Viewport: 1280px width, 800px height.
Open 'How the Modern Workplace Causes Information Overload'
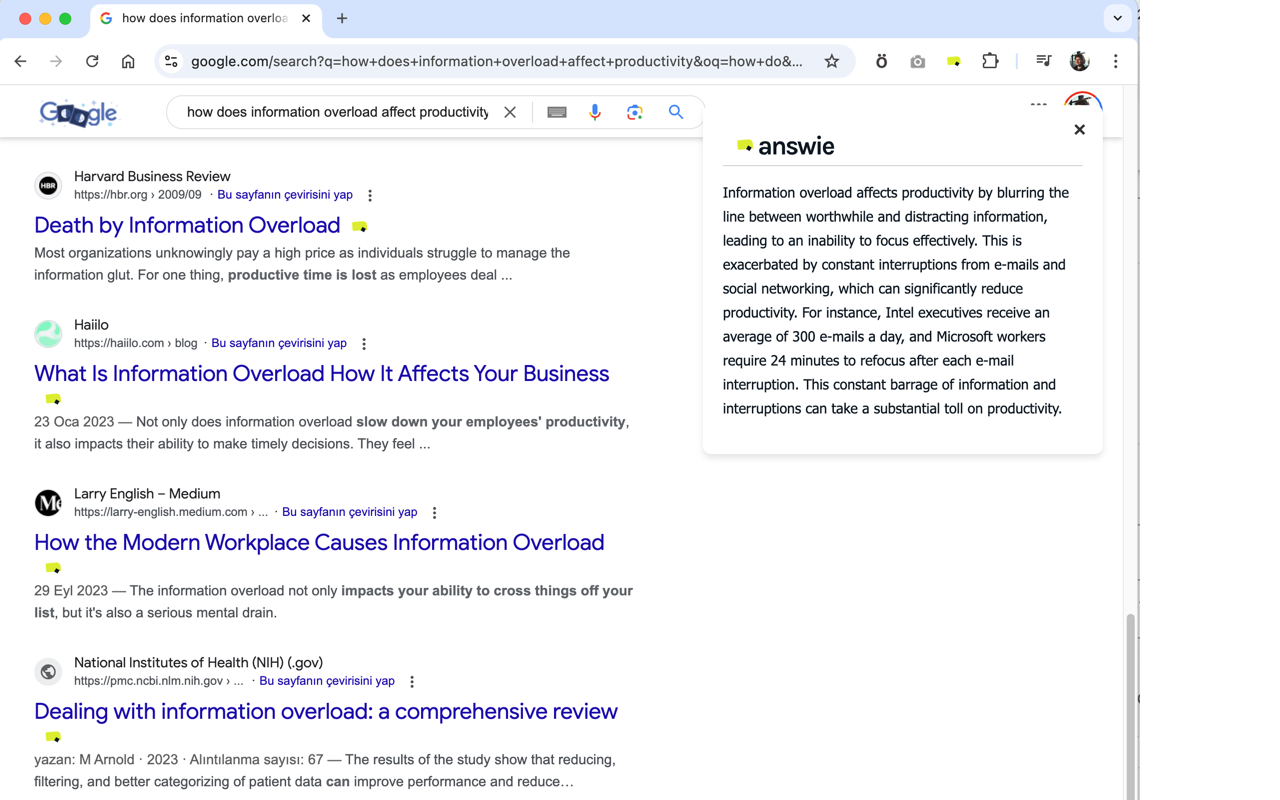tap(319, 542)
